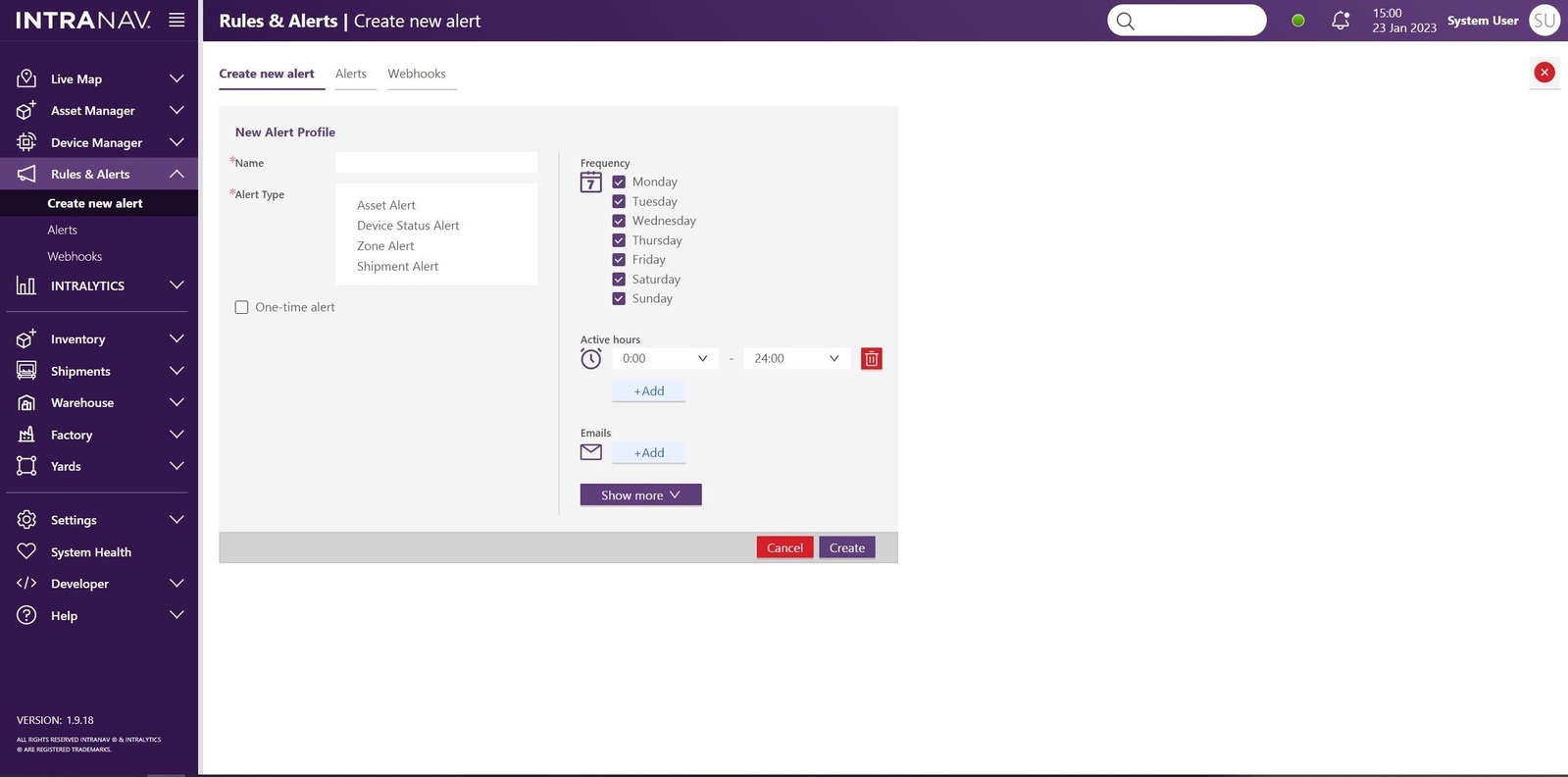The image size is (1568, 777).
Task: Select Zone Alert from alert types
Action: pos(385,246)
